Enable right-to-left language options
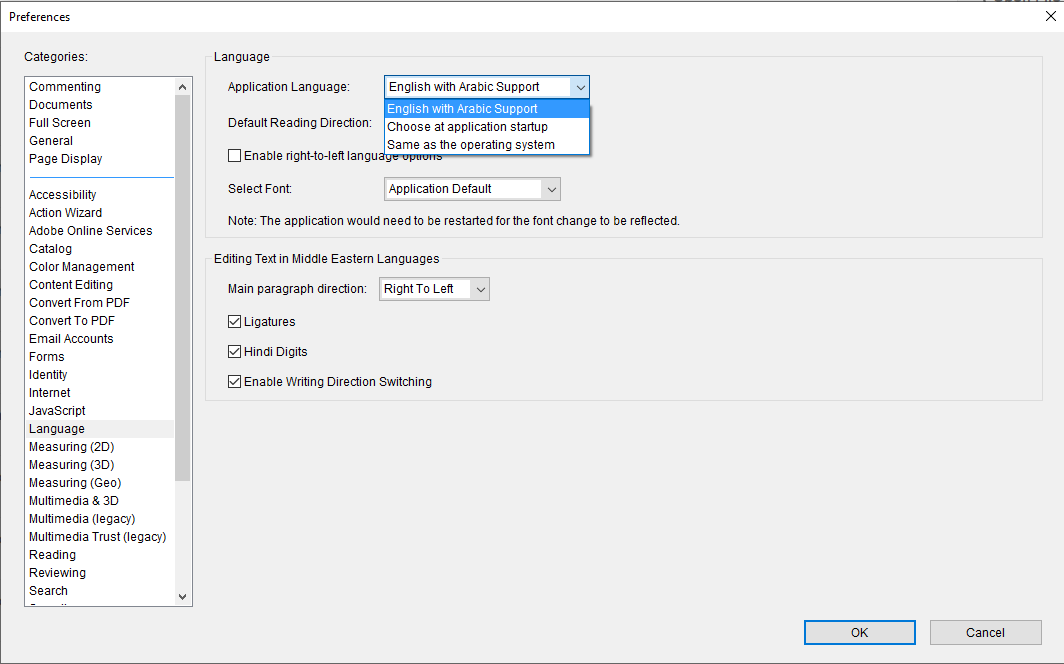This screenshot has height=664, width=1064. (234, 155)
